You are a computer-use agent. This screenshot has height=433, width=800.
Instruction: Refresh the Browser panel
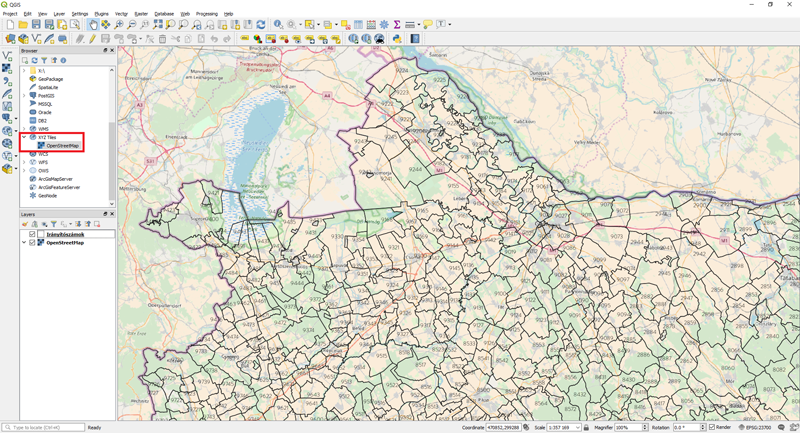pyautogui.click(x=34, y=60)
